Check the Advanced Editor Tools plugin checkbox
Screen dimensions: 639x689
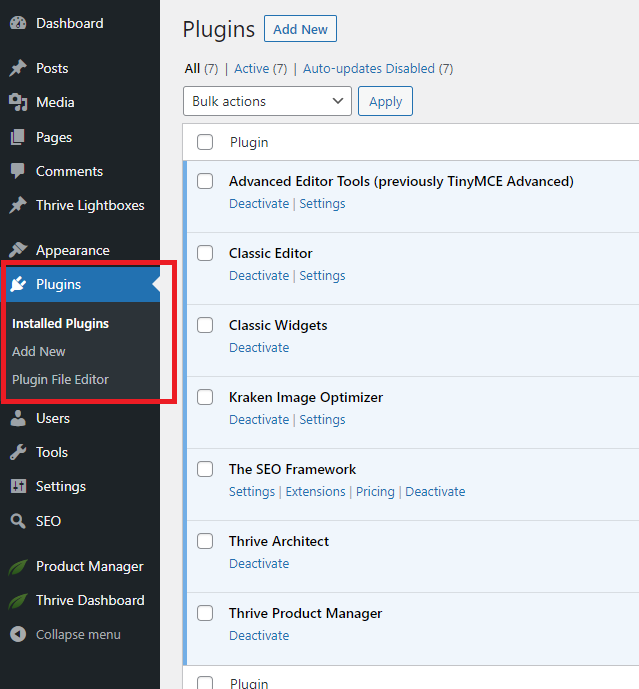205,181
